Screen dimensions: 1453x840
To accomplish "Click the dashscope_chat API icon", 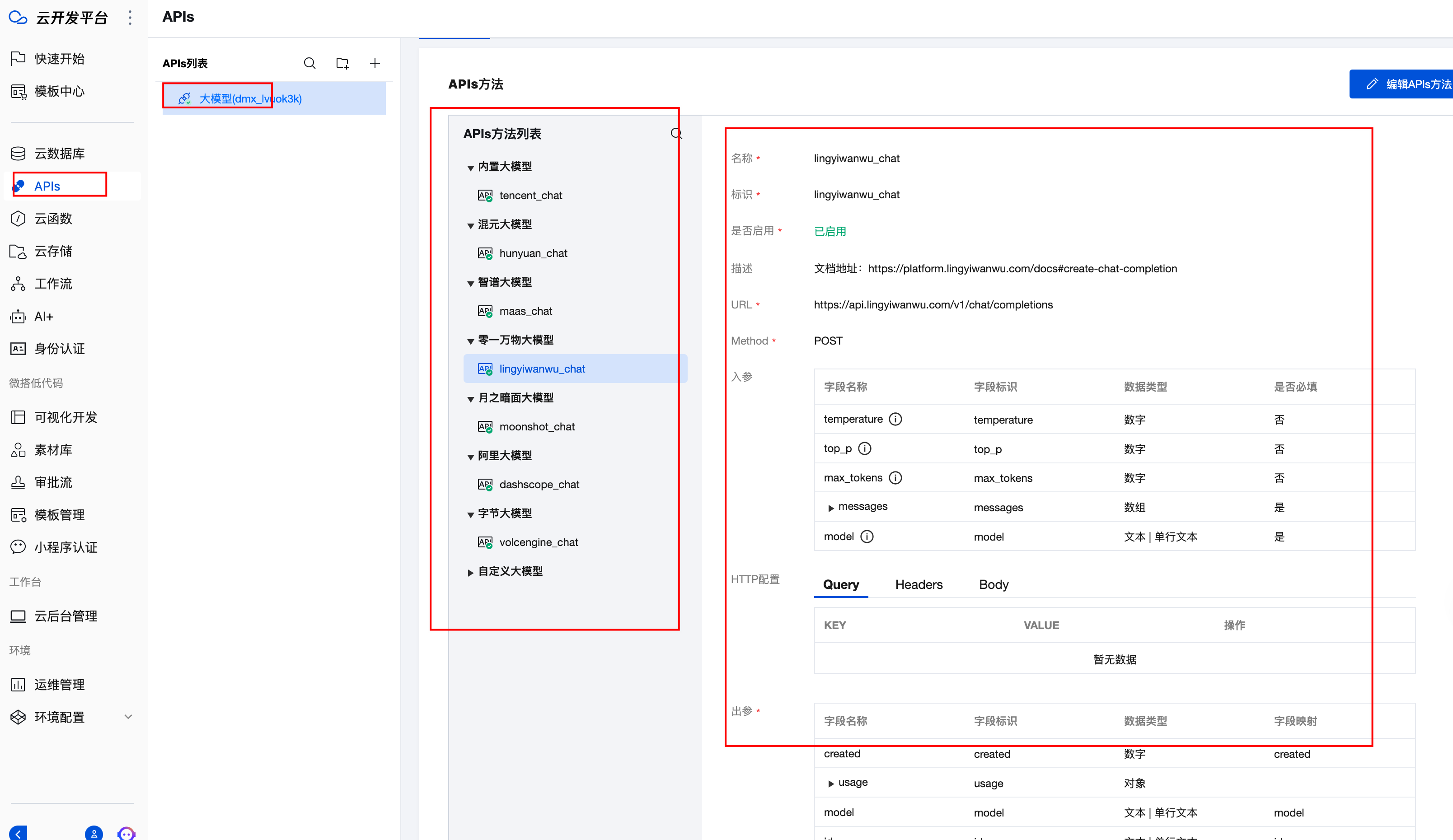I will click(485, 484).
